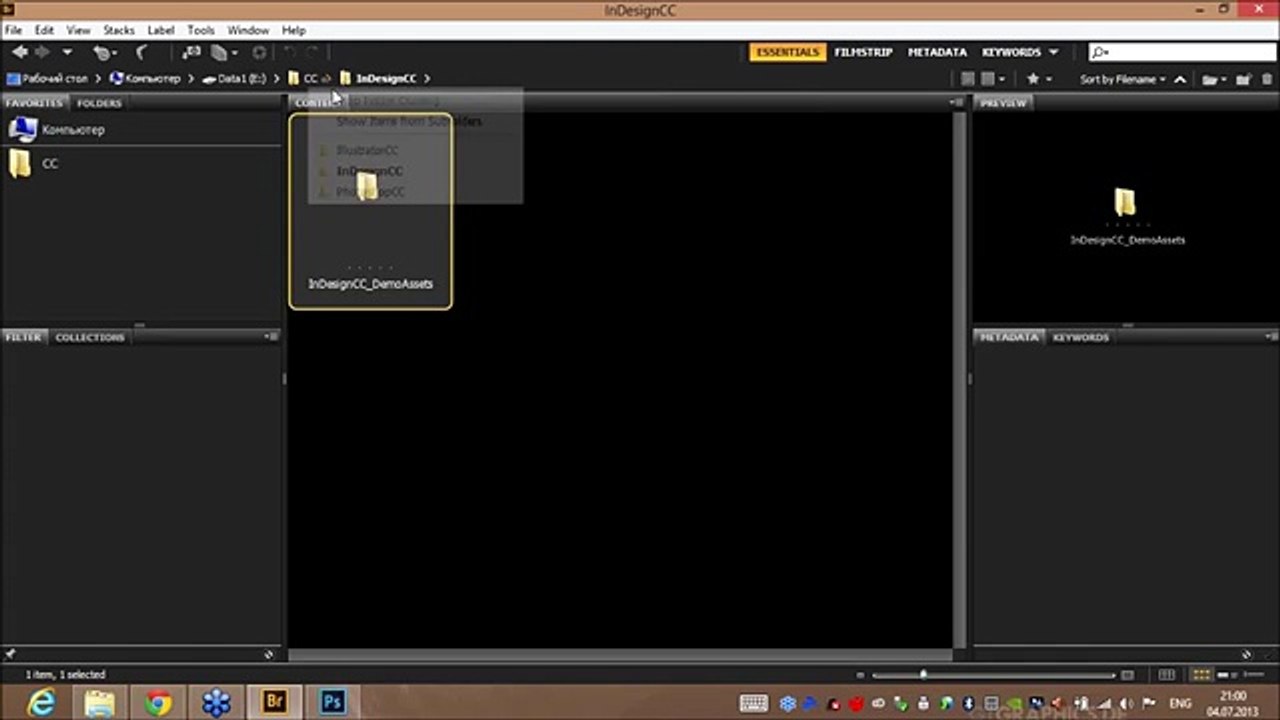Switch to the Essentials workspace

click(x=787, y=52)
